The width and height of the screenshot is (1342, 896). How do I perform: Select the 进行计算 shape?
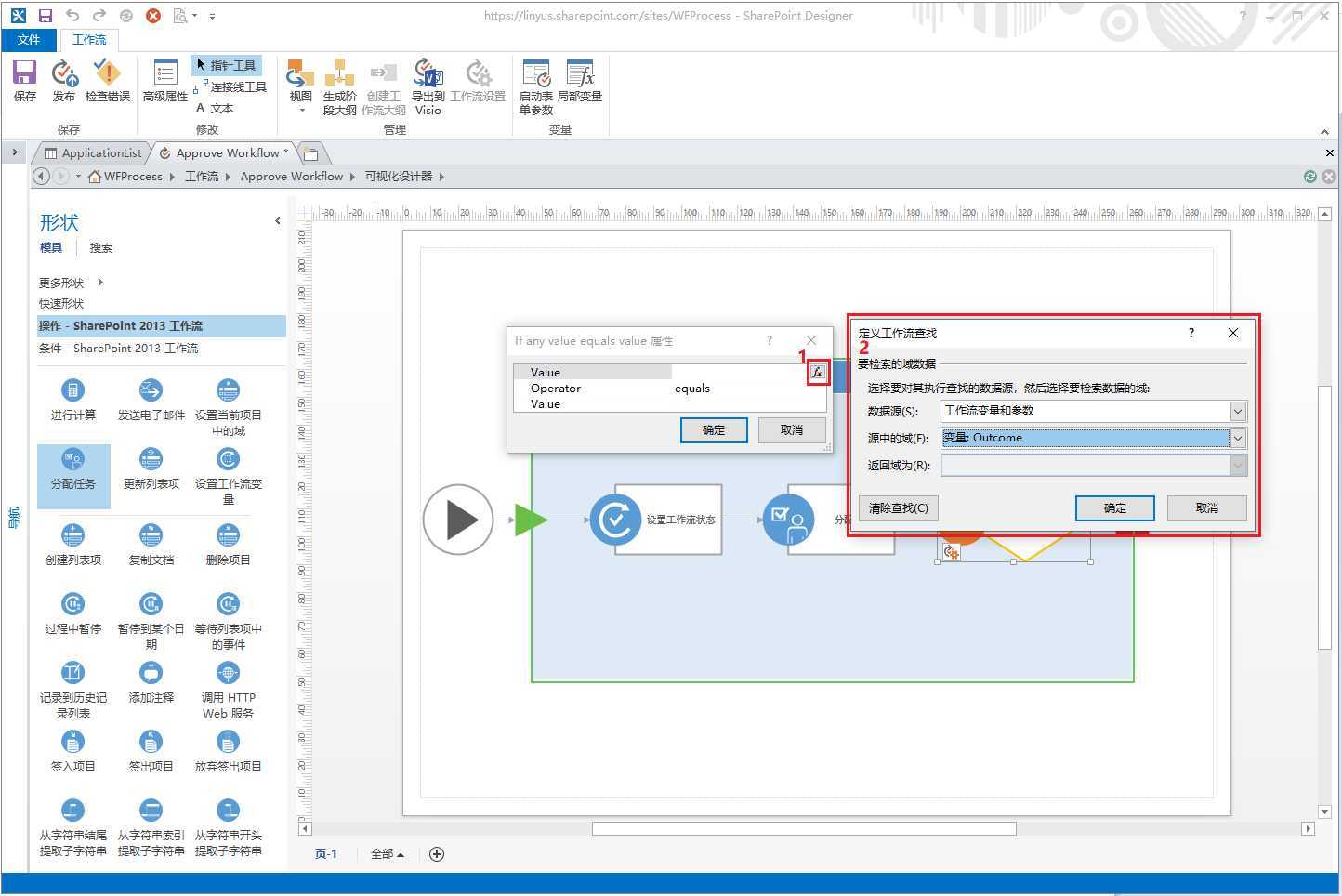point(72,401)
